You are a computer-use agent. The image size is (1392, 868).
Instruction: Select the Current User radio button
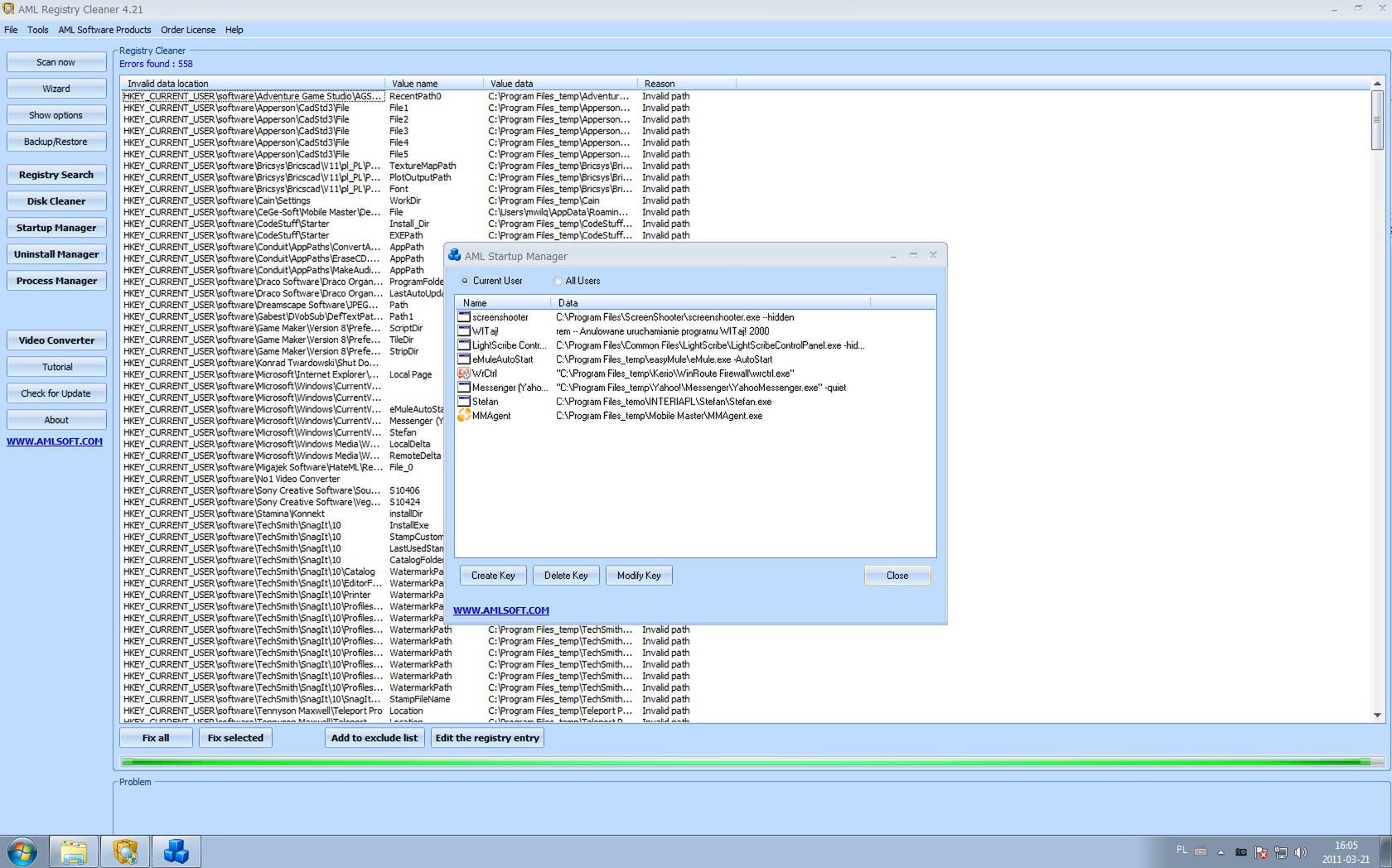[465, 281]
